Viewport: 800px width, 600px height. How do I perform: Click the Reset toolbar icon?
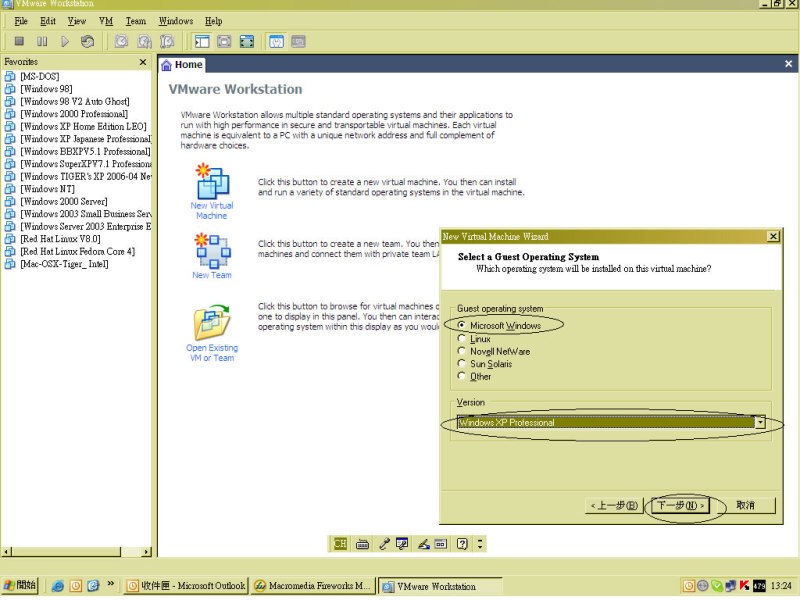[88, 41]
